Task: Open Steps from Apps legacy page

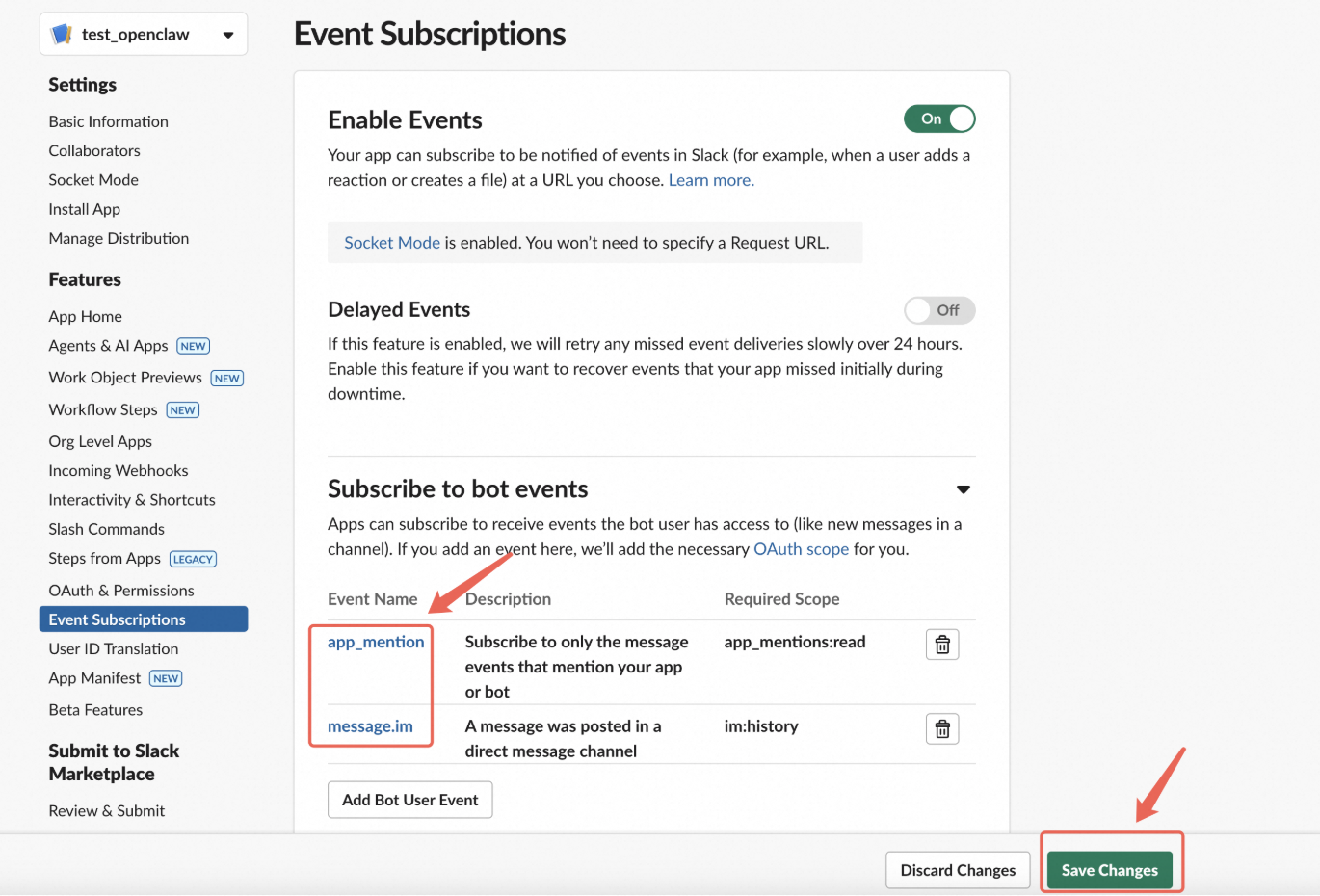Action: tap(105, 559)
